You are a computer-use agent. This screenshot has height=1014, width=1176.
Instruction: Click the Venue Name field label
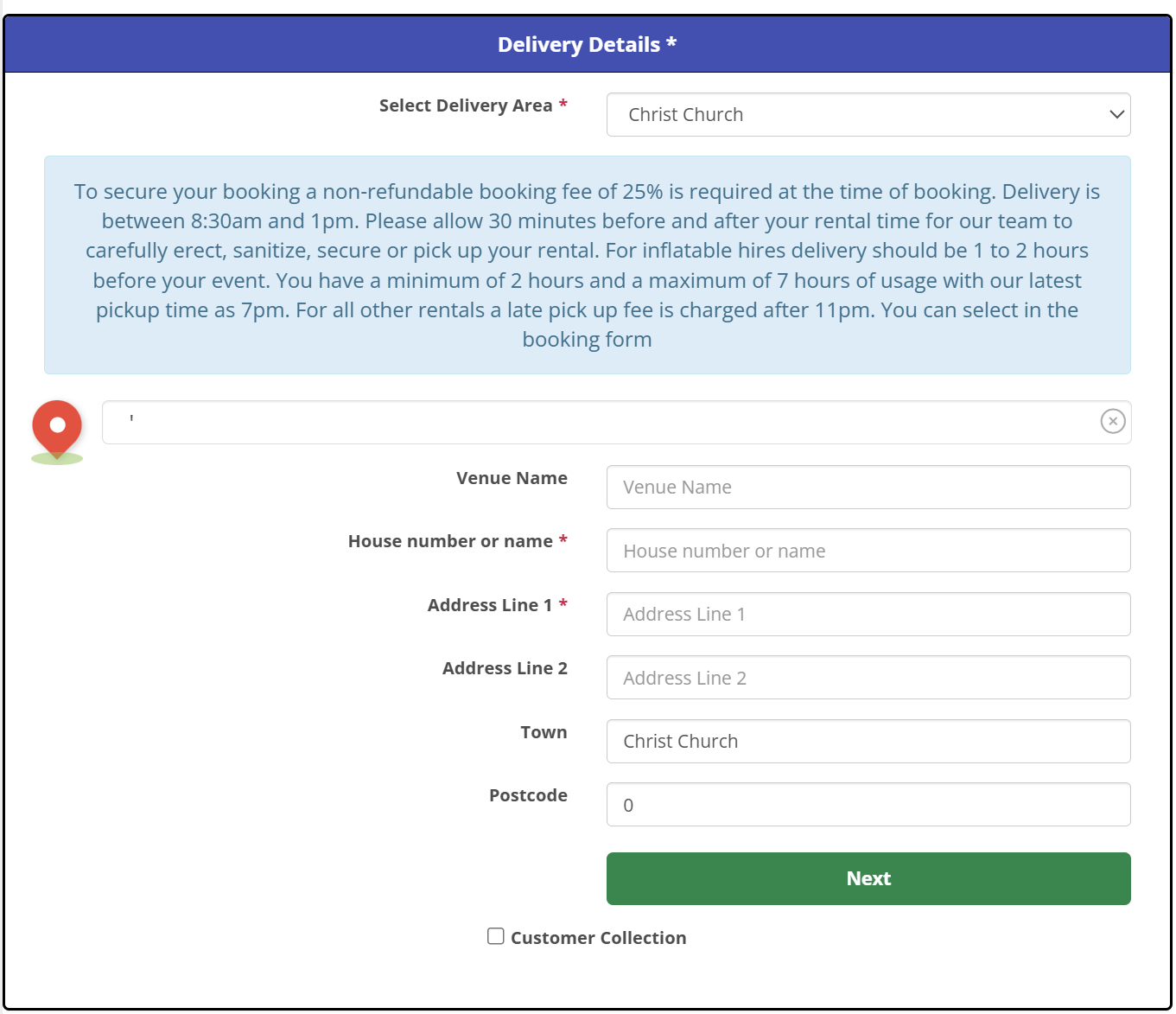[x=512, y=478]
